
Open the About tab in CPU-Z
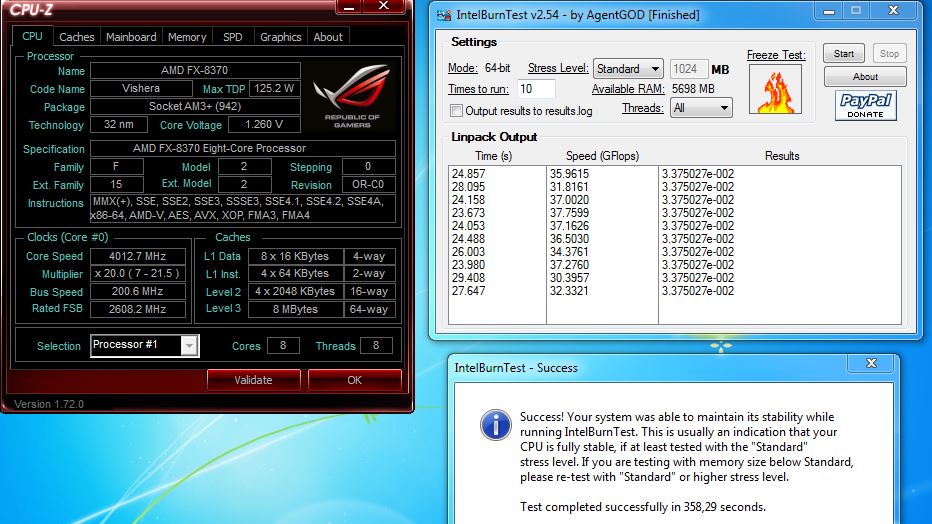[x=328, y=37]
